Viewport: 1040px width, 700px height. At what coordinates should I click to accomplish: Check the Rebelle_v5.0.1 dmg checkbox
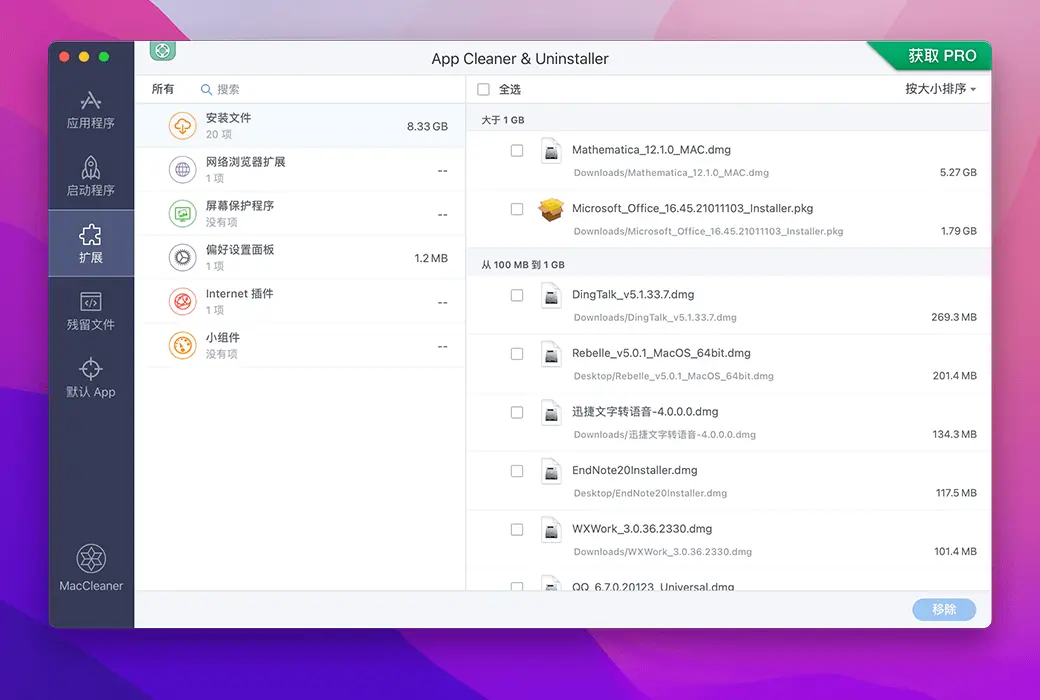517,354
